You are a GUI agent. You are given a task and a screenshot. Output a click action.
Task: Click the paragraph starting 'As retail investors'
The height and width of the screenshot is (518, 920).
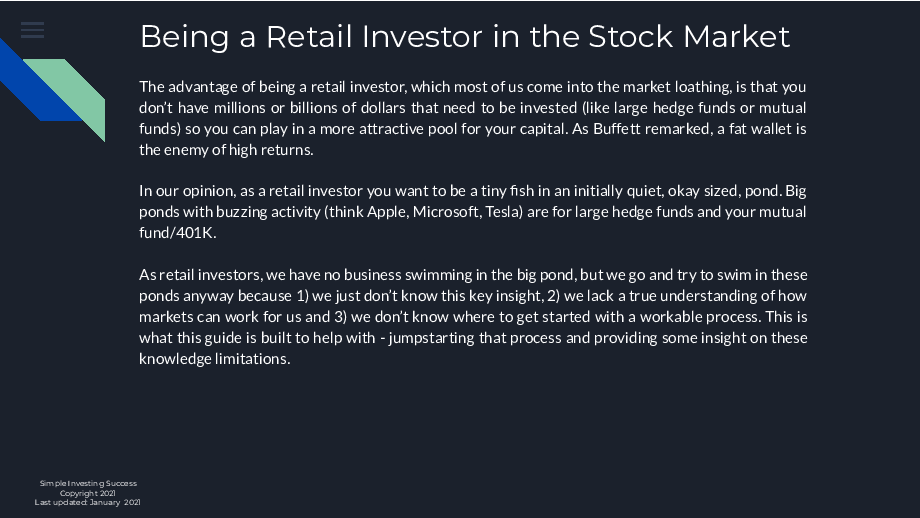(x=472, y=316)
